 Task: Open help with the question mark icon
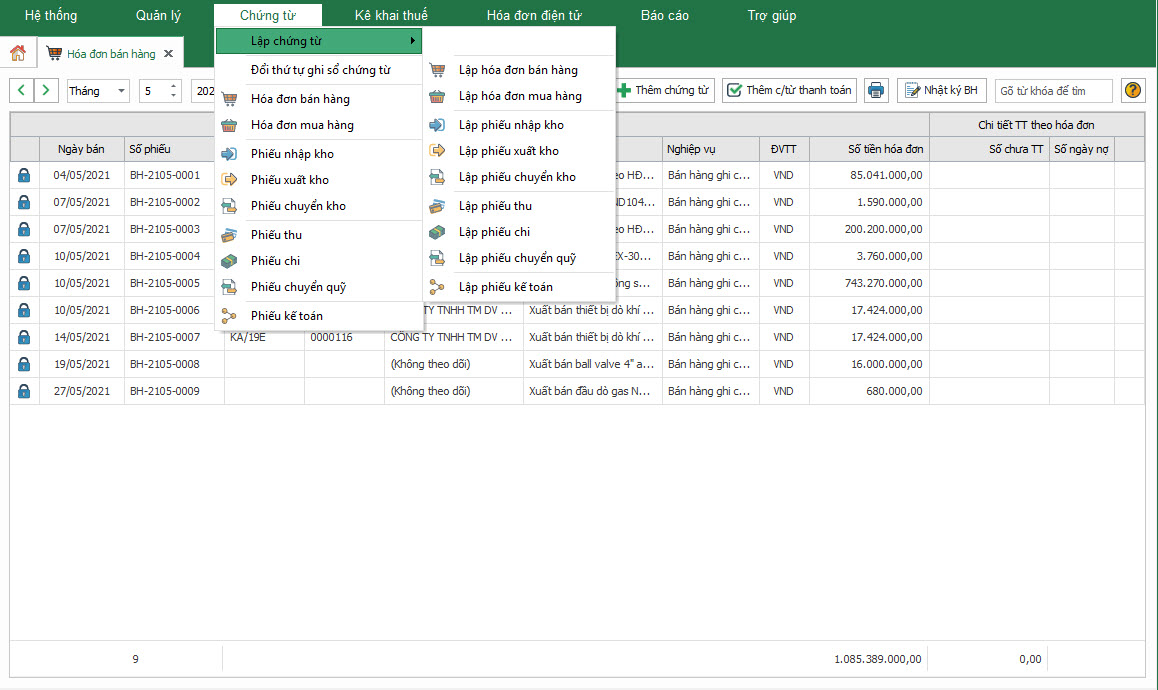[1133, 90]
